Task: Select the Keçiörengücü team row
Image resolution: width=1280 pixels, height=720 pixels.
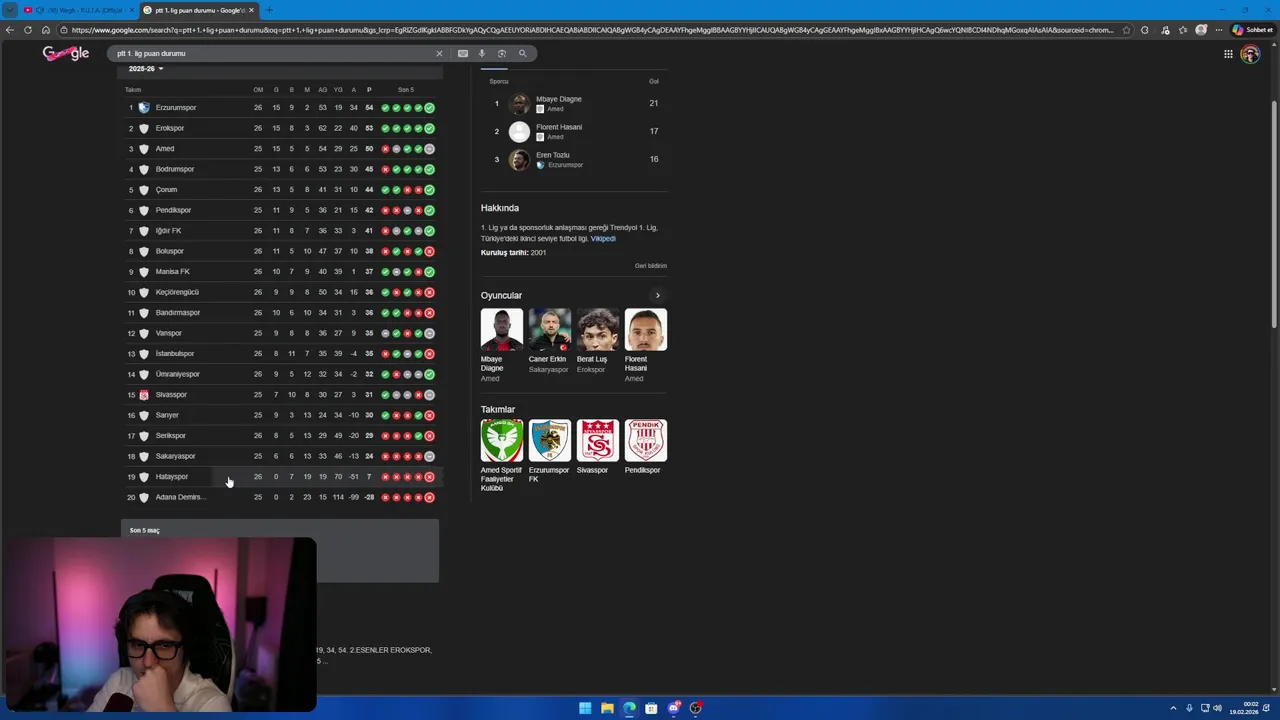Action: click(280, 292)
